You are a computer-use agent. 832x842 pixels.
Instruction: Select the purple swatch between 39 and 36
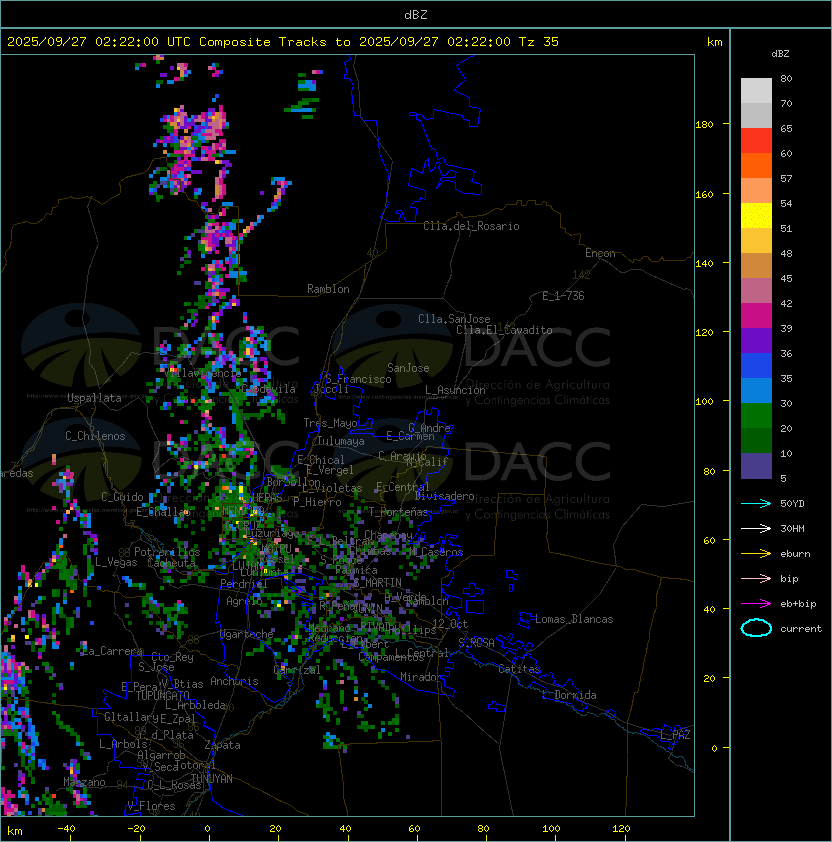(756, 340)
